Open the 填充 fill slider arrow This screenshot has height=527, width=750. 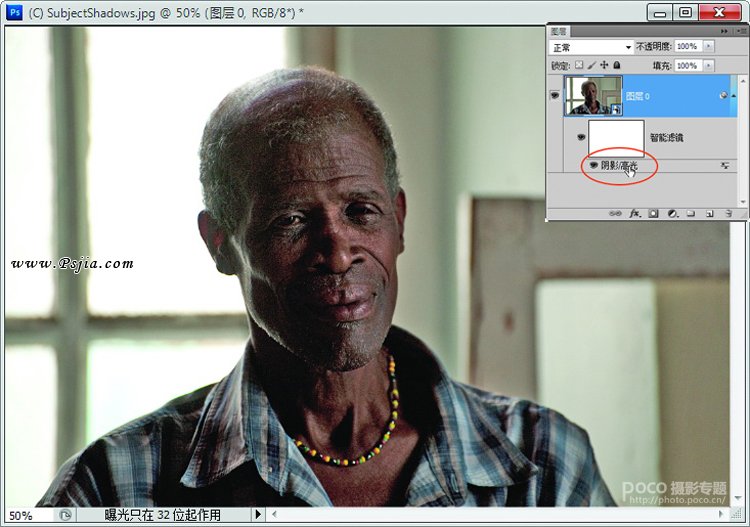tap(708, 66)
